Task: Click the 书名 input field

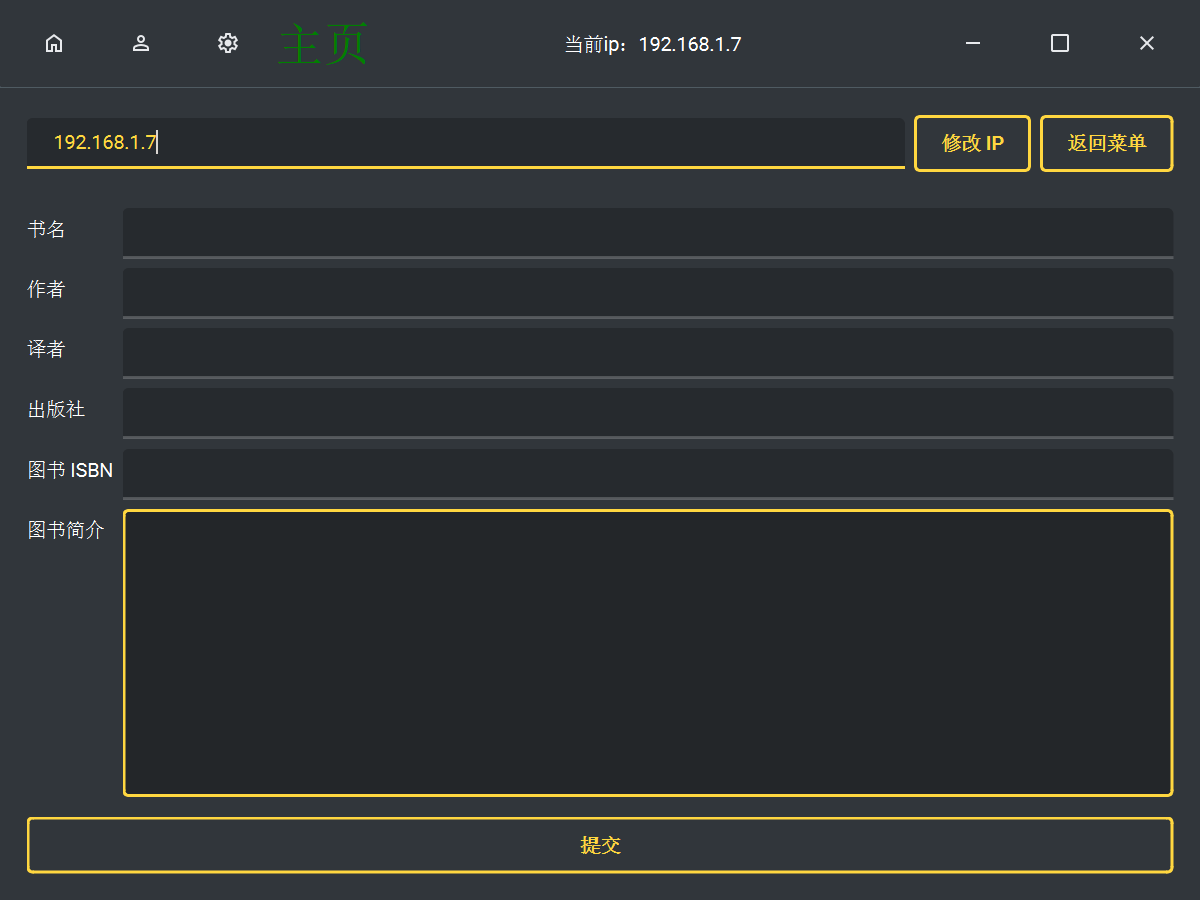Action: point(647,232)
